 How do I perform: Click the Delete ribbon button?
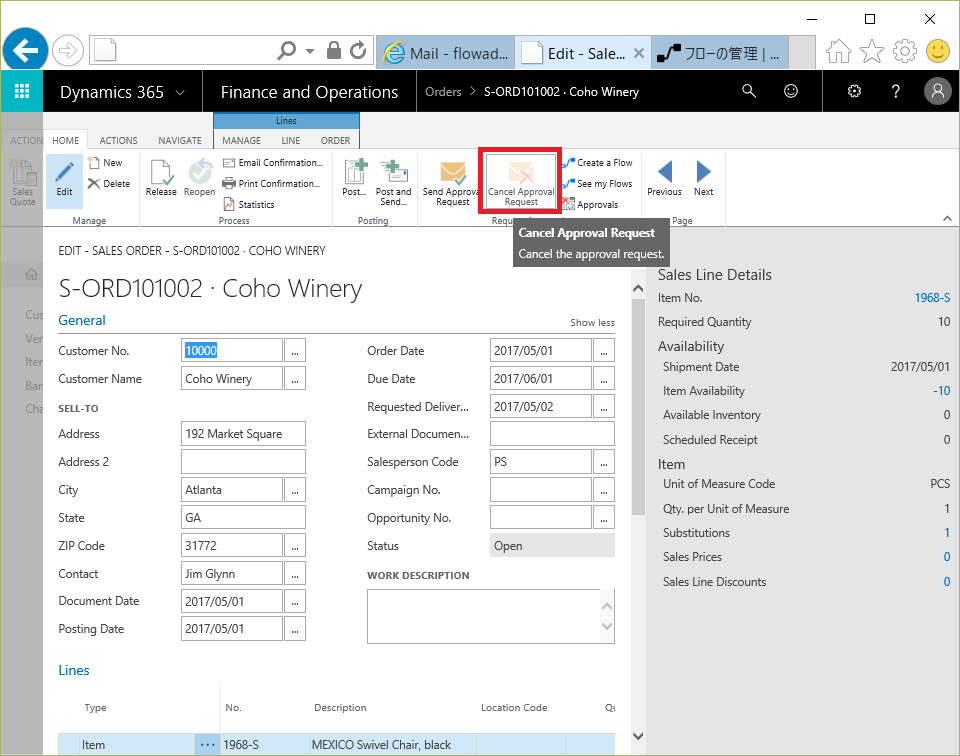[x=109, y=184]
